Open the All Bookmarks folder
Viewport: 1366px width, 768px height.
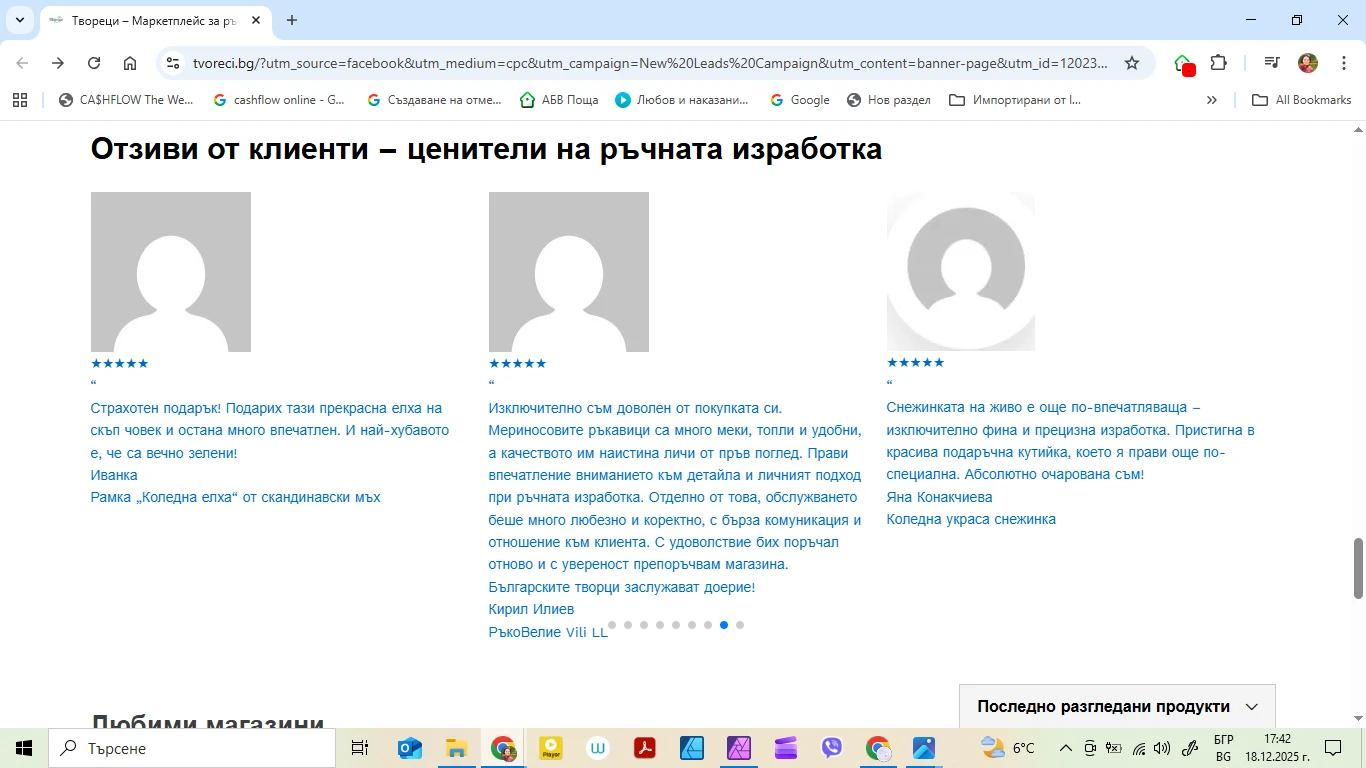pos(1302,100)
